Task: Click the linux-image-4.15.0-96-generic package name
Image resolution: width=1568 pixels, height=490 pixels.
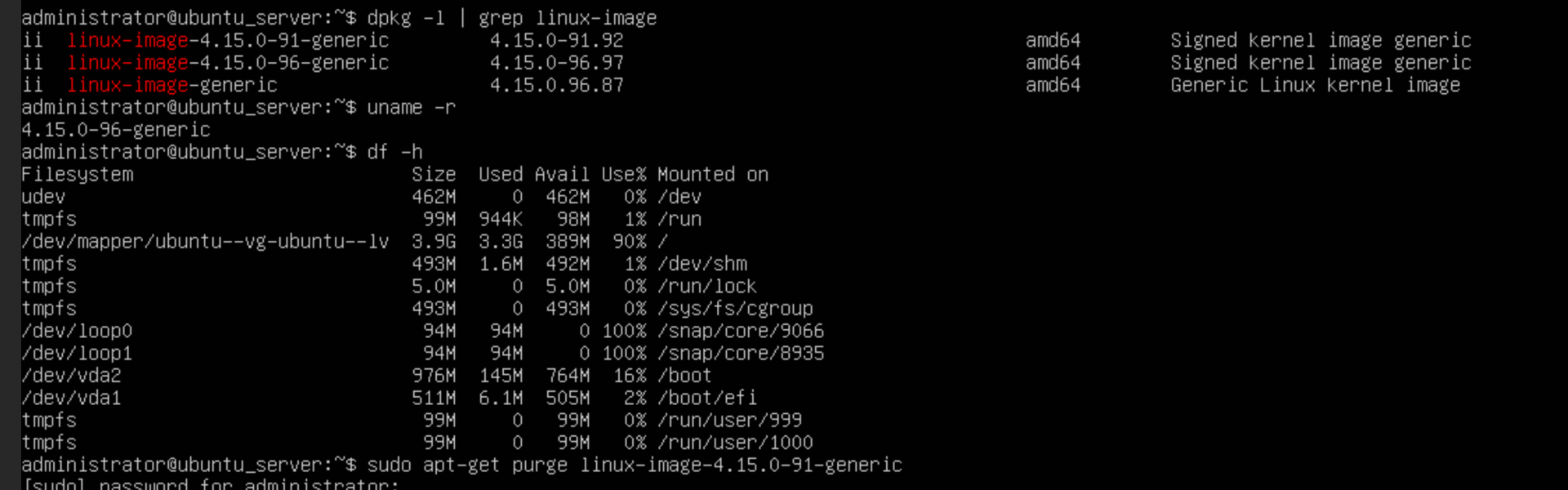Action: [228, 63]
